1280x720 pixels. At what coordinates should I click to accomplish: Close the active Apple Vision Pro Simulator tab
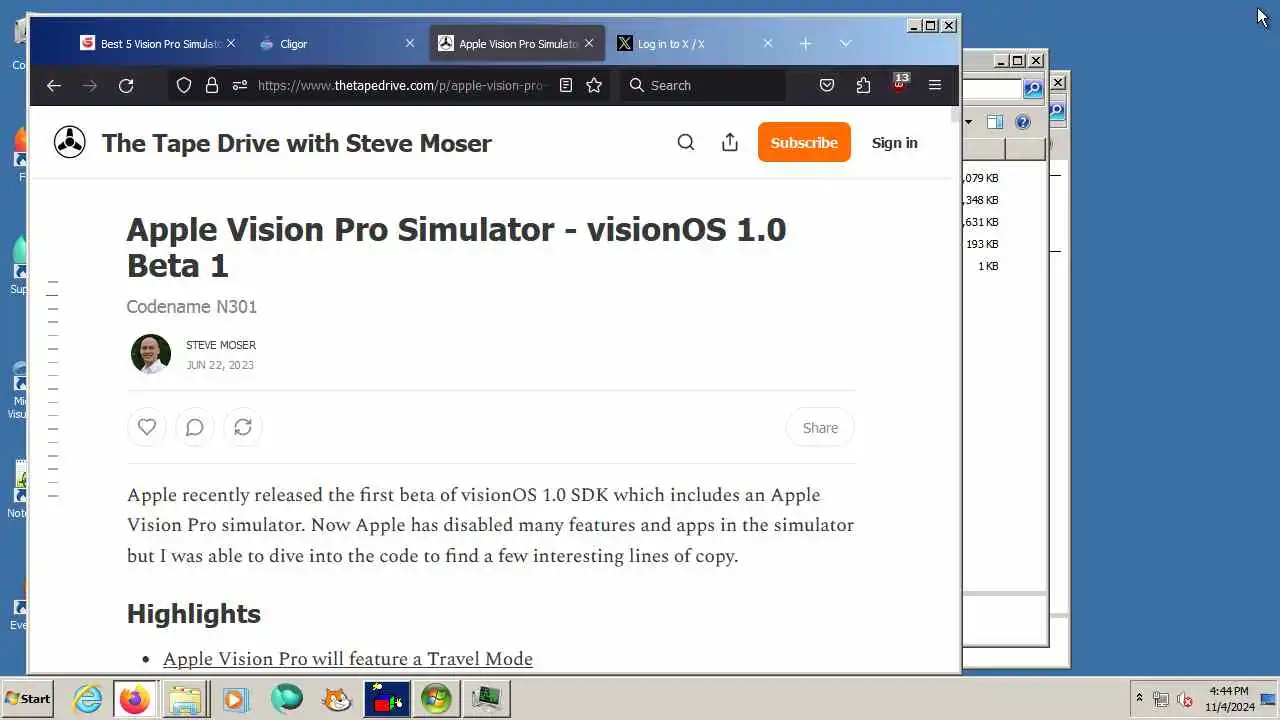click(x=589, y=44)
